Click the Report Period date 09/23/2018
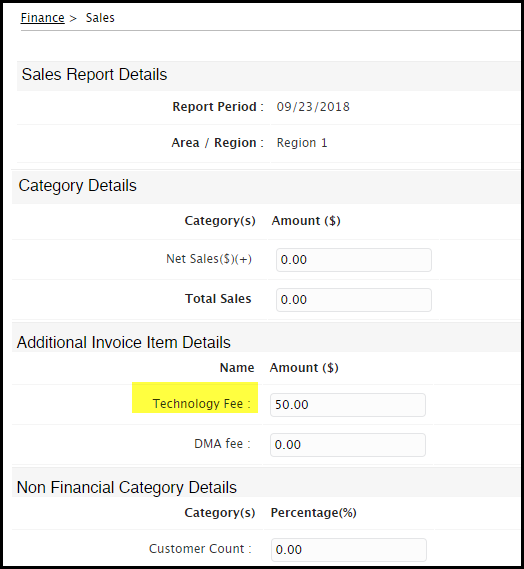This screenshot has width=524, height=569. [313, 107]
